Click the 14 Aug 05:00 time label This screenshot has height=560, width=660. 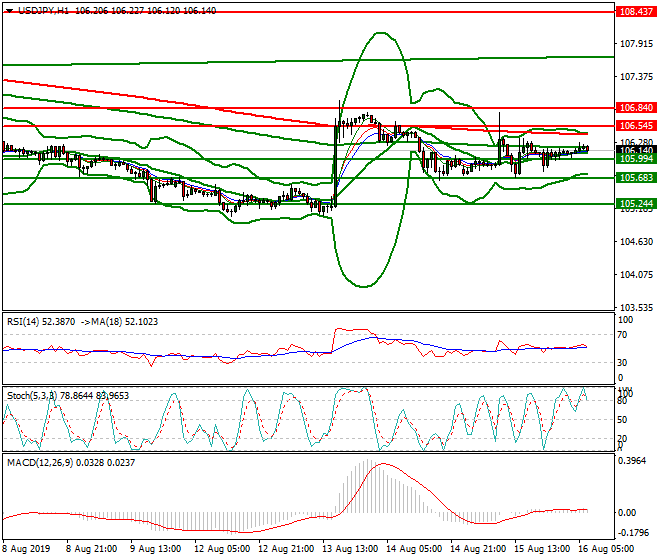click(414, 549)
